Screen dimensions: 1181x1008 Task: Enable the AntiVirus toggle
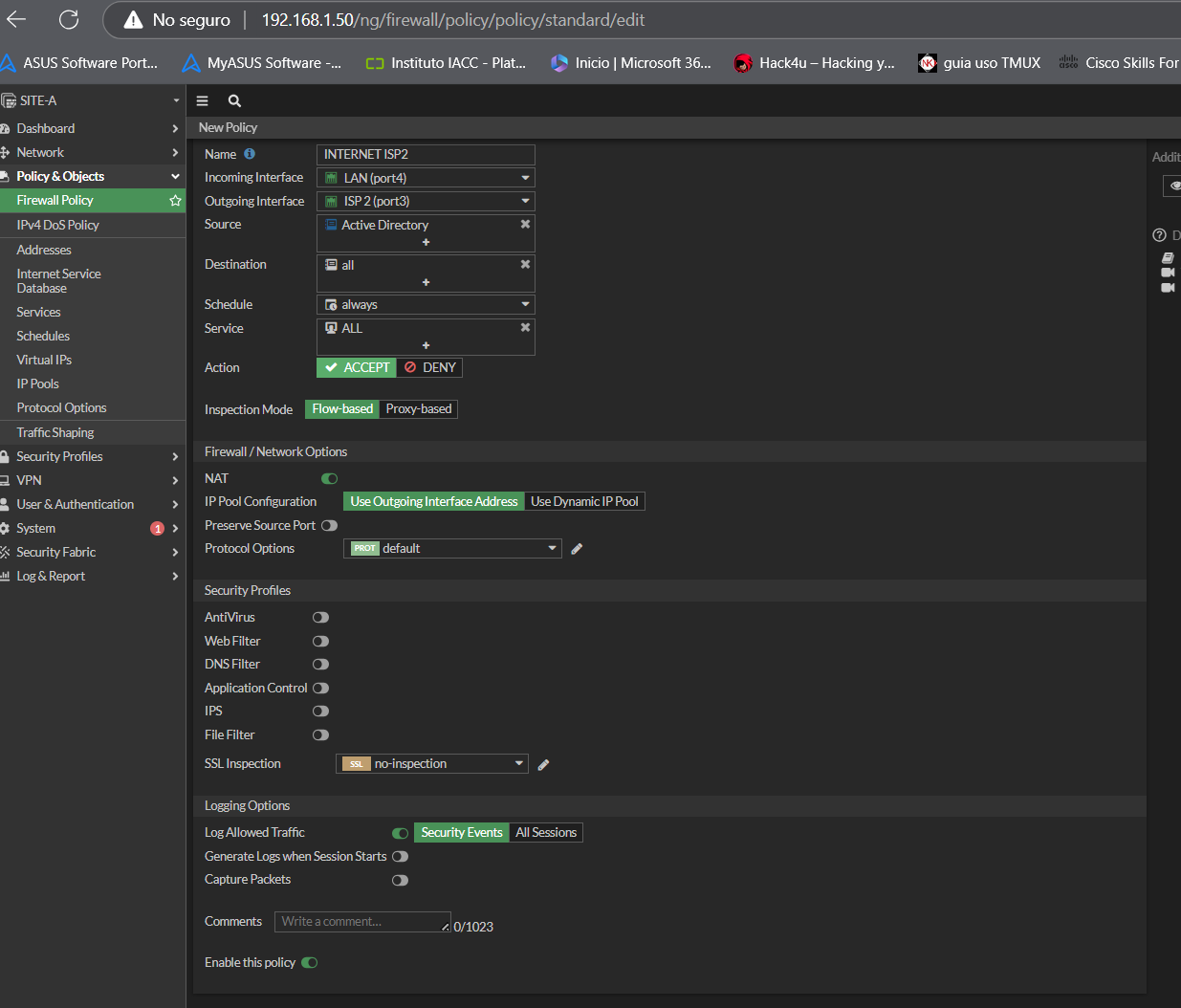pos(320,618)
